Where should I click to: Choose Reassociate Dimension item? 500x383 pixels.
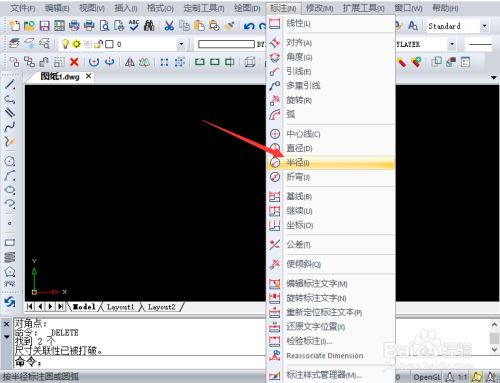tap(331, 356)
